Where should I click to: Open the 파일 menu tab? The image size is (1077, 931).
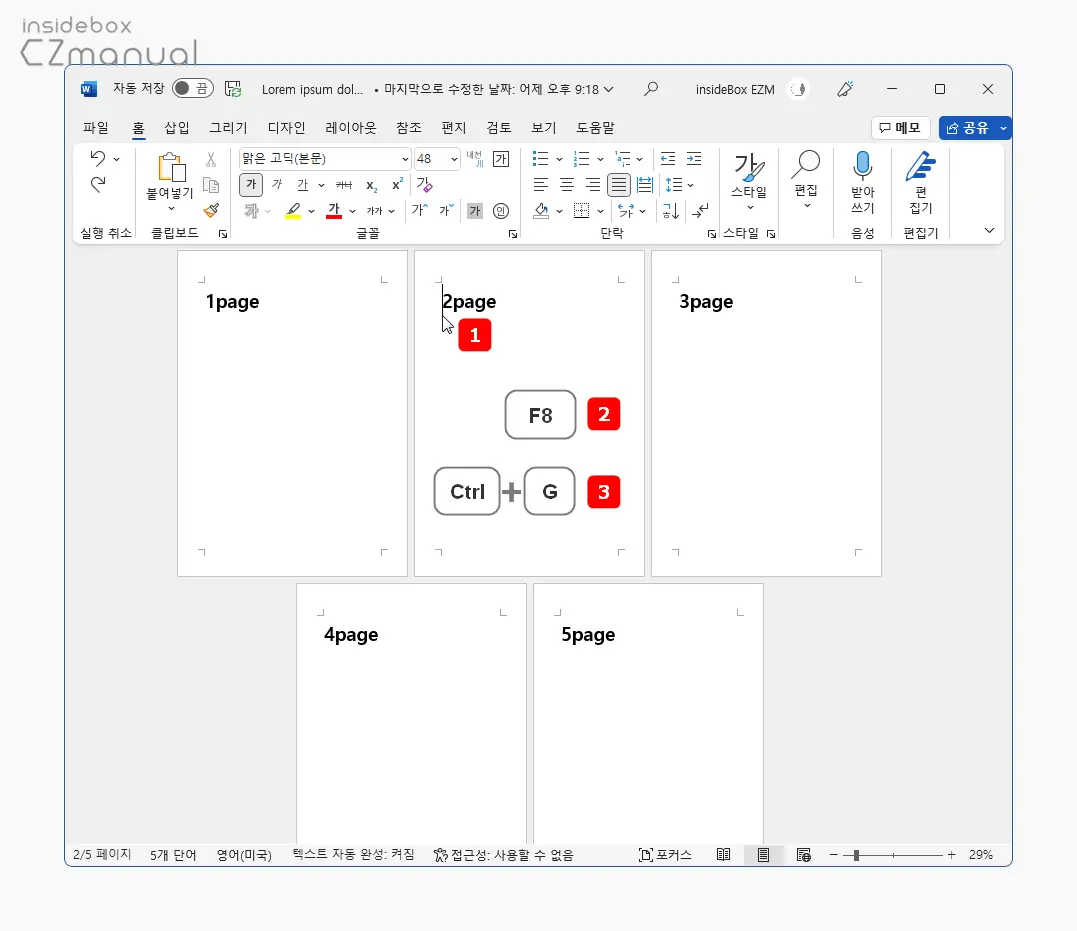(x=95, y=128)
